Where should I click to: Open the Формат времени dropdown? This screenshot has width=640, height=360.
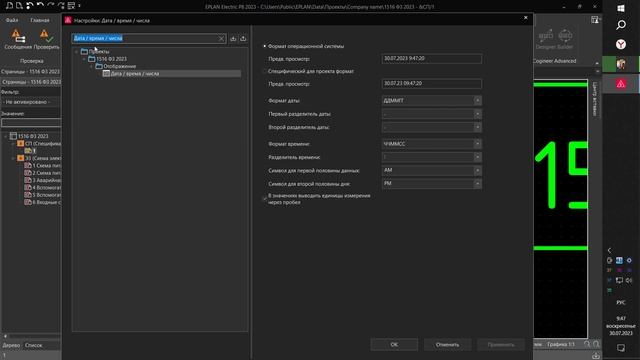tap(431, 144)
